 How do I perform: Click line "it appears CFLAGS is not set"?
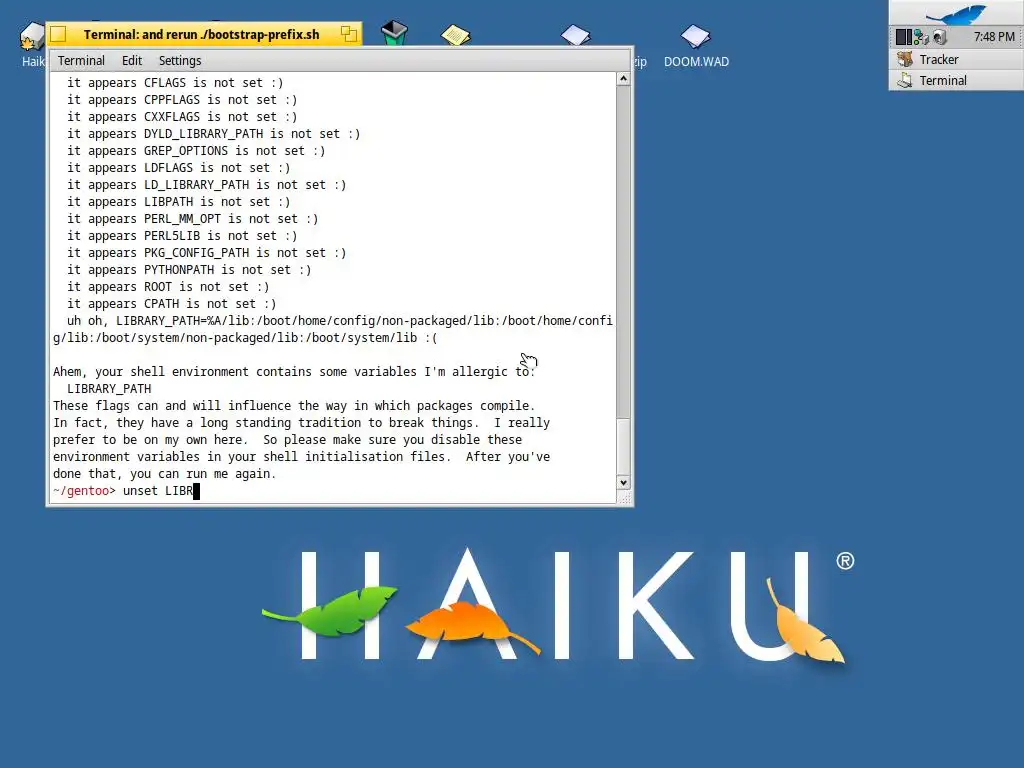click(x=175, y=83)
